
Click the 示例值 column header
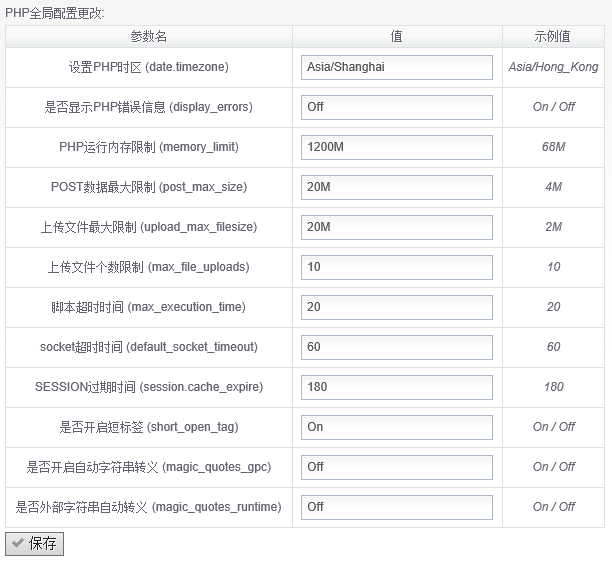pyautogui.click(x=553, y=36)
